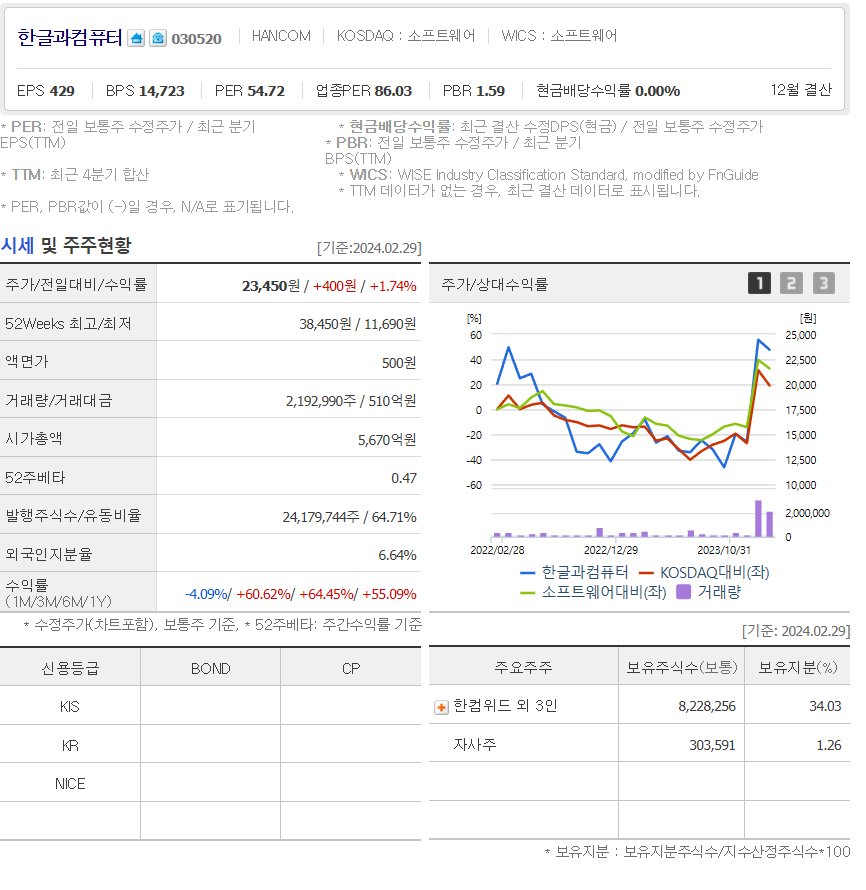Click the HANCOM label
This screenshot has height=890, width=866.
tap(281, 36)
